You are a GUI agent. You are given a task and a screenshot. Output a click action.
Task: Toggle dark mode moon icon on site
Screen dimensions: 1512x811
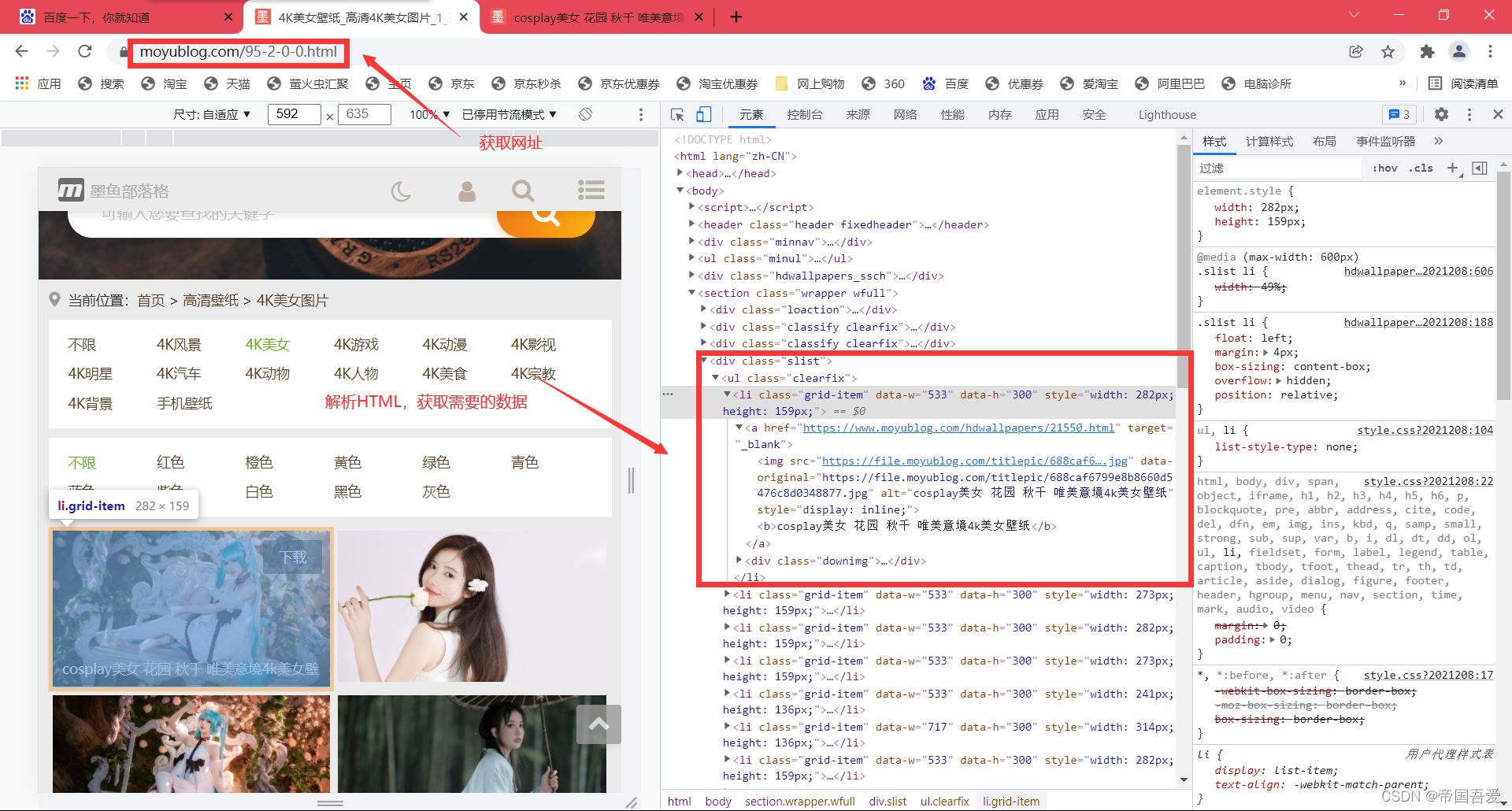(x=402, y=191)
